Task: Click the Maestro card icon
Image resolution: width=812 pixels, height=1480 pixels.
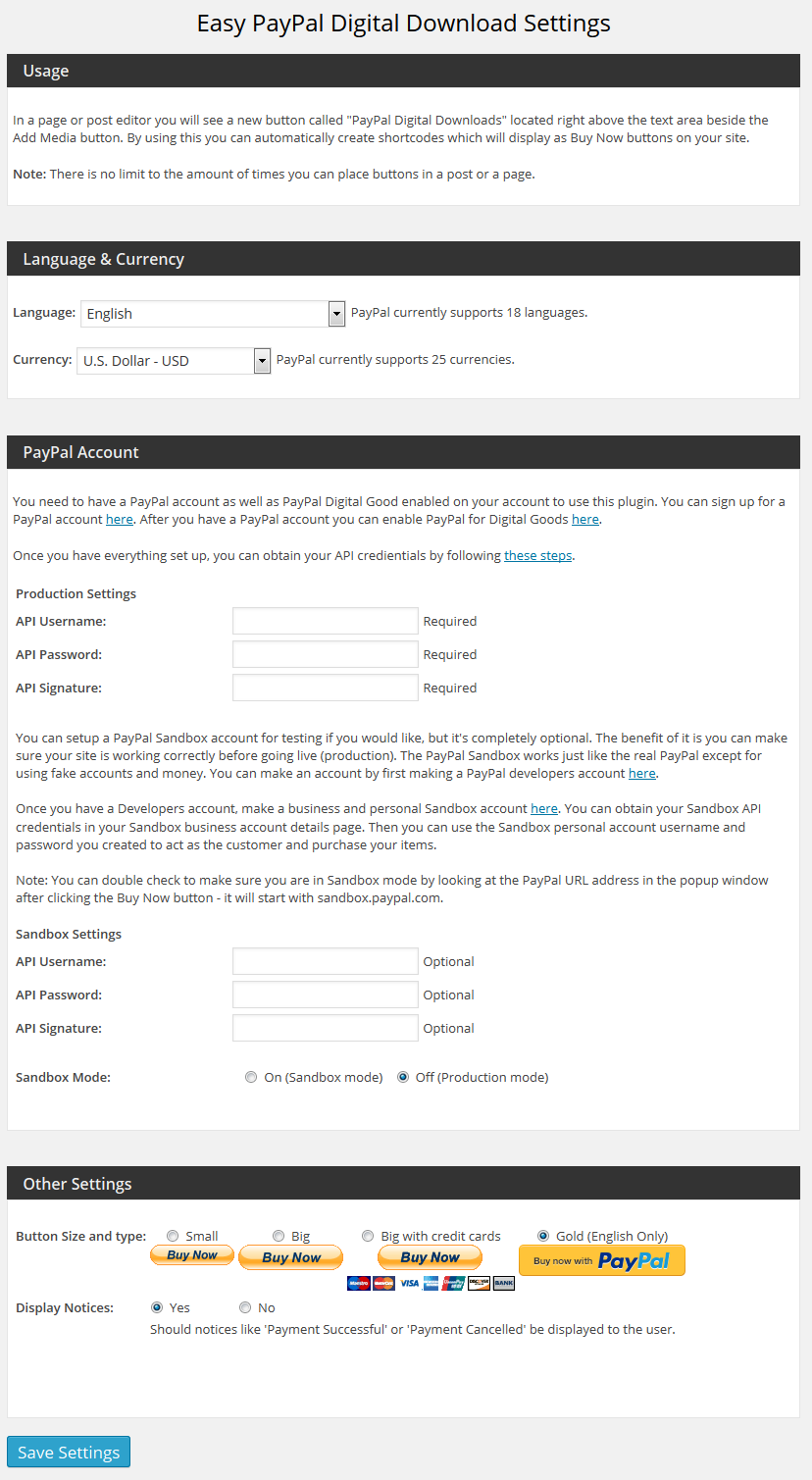Action: (x=358, y=1283)
